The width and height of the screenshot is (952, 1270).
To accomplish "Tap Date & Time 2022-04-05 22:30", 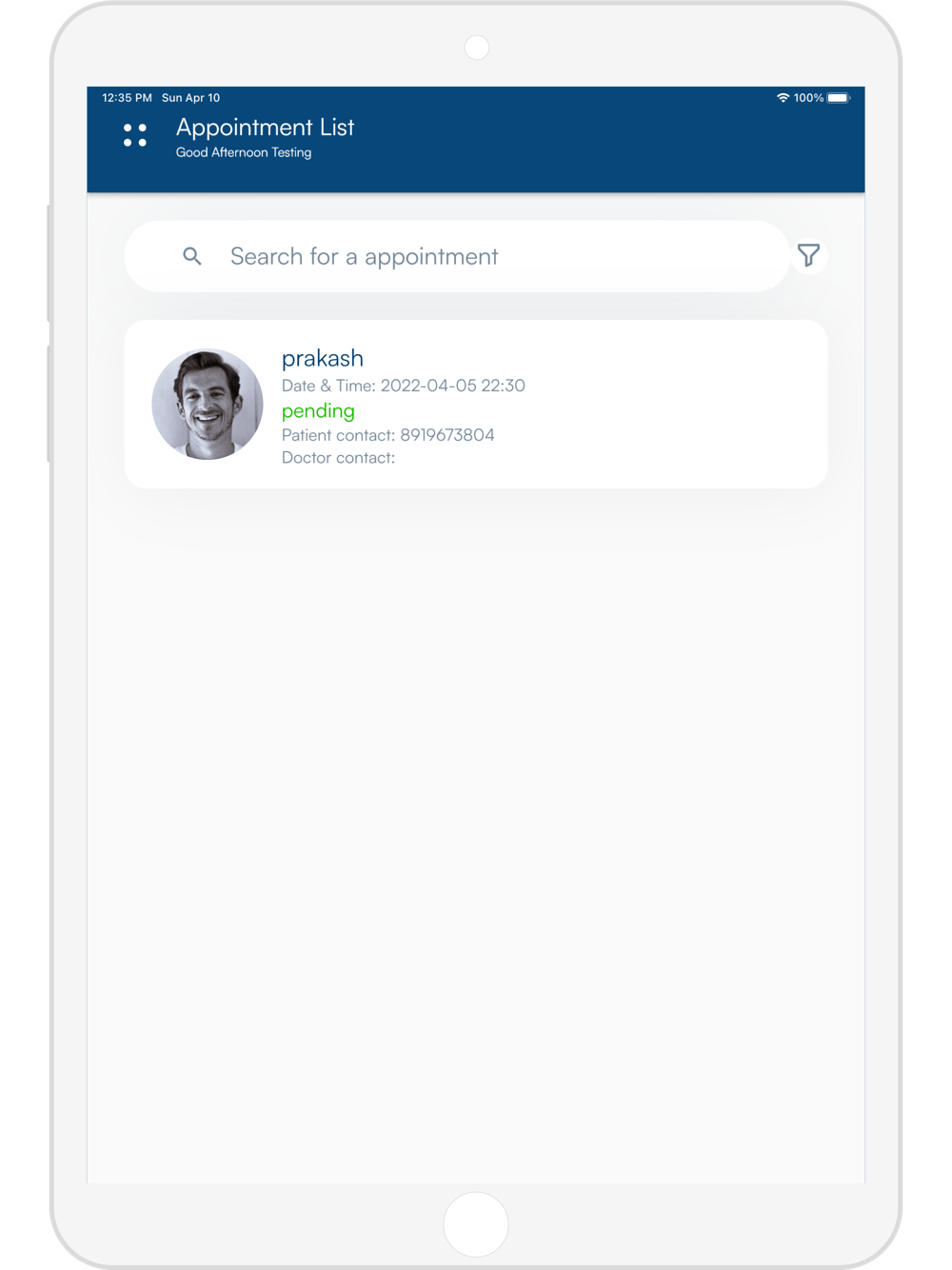I will pyautogui.click(x=404, y=386).
